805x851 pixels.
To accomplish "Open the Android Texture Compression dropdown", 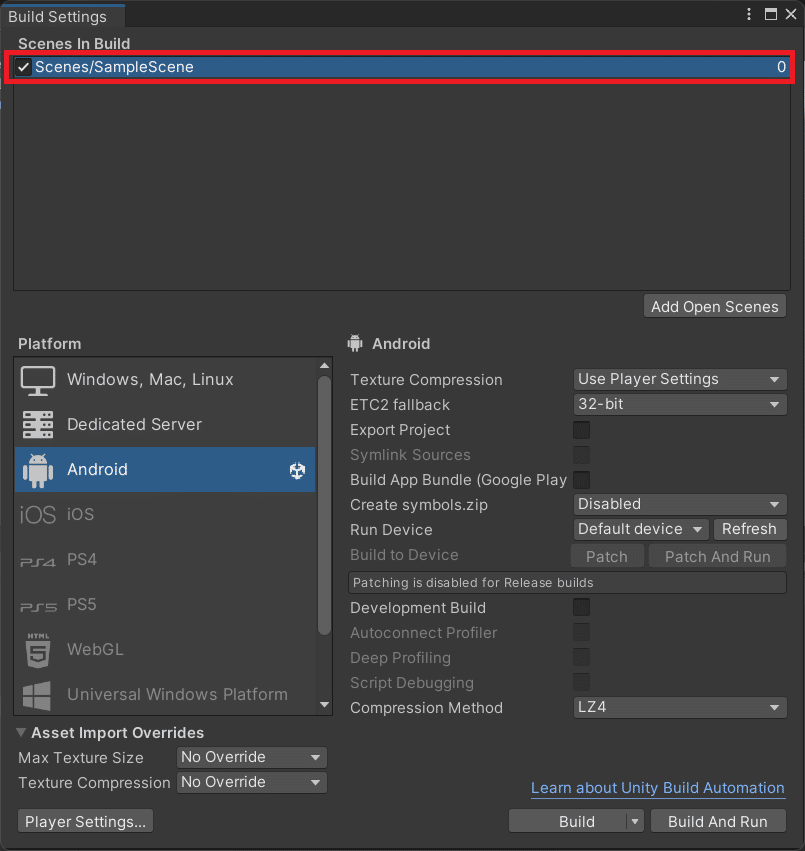I will [680, 379].
